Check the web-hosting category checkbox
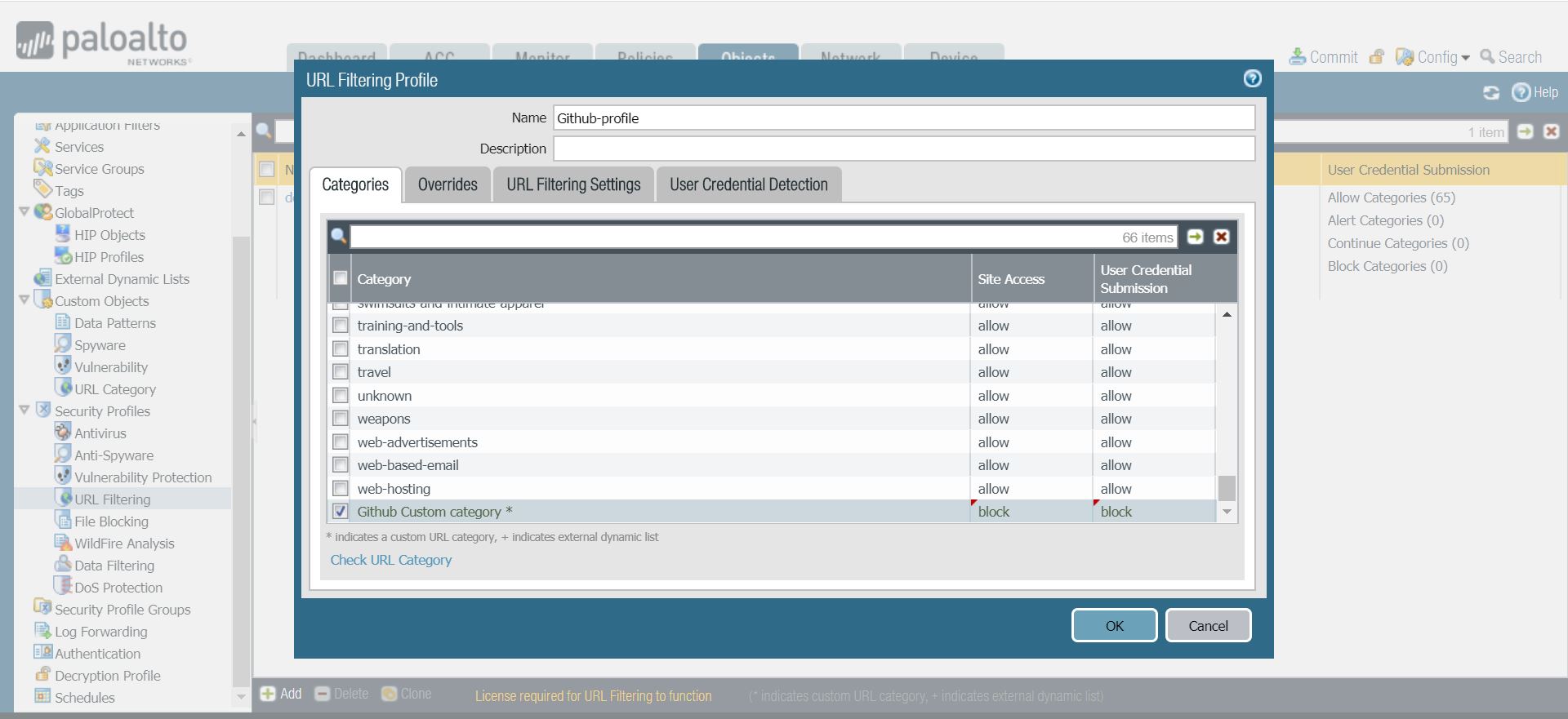 [341, 489]
